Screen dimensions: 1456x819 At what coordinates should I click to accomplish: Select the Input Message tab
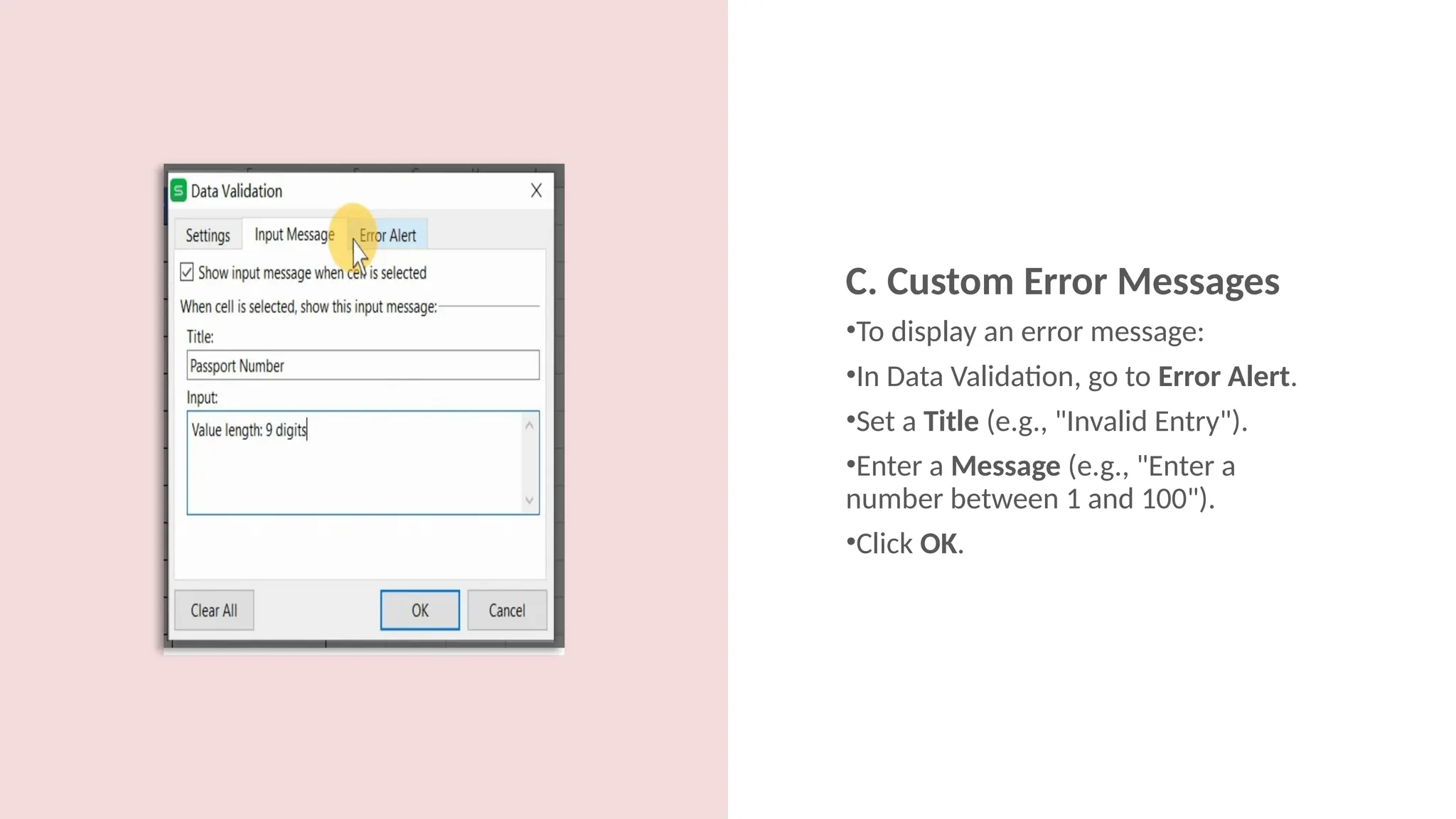(x=294, y=235)
